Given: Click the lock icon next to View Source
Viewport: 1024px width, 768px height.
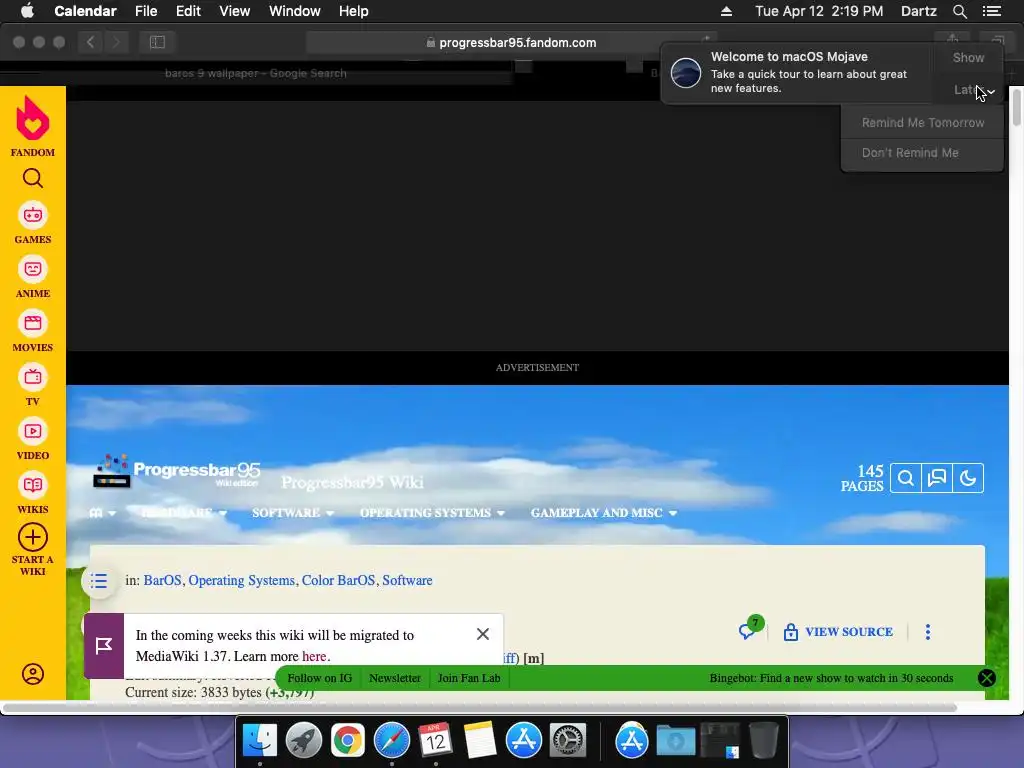Looking at the screenshot, I should (790, 632).
